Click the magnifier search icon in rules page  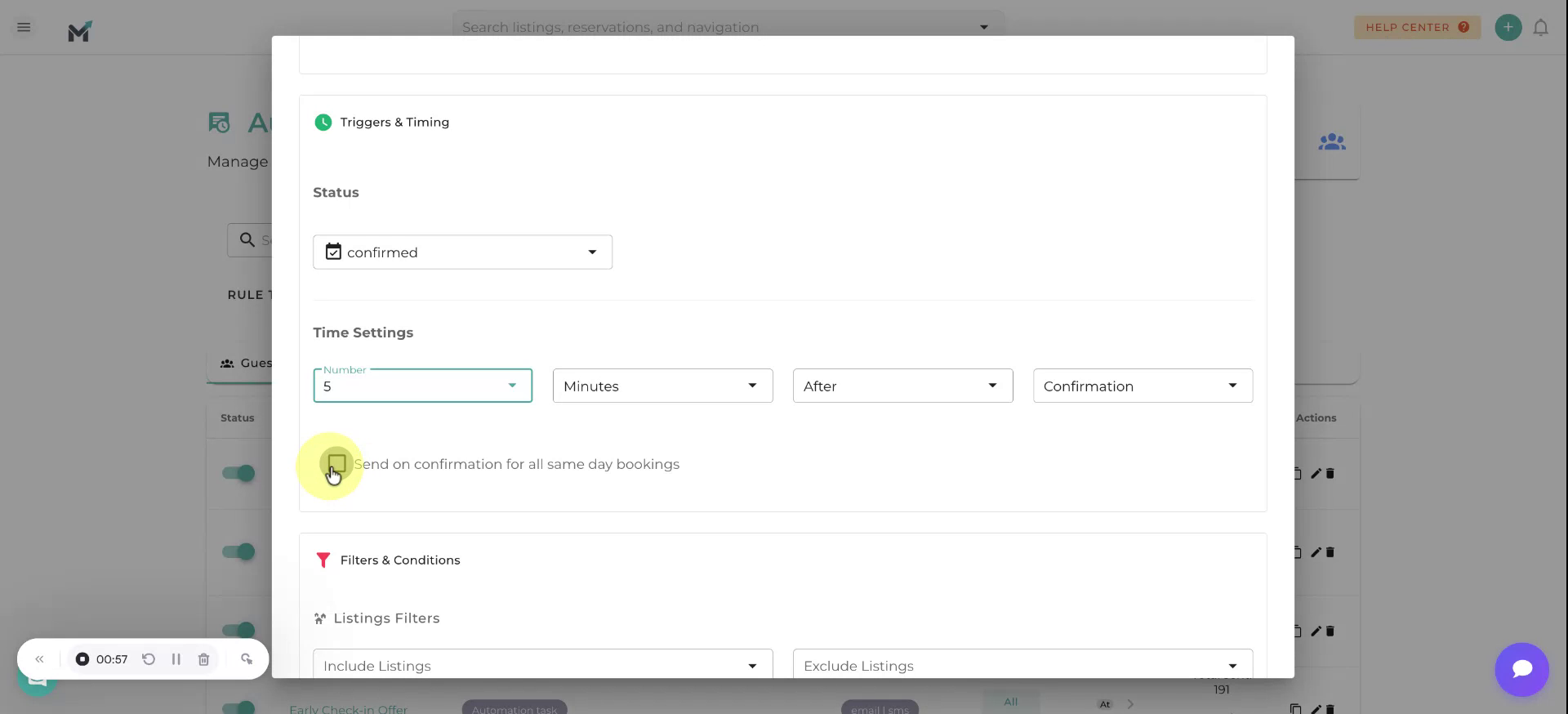click(247, 239)
